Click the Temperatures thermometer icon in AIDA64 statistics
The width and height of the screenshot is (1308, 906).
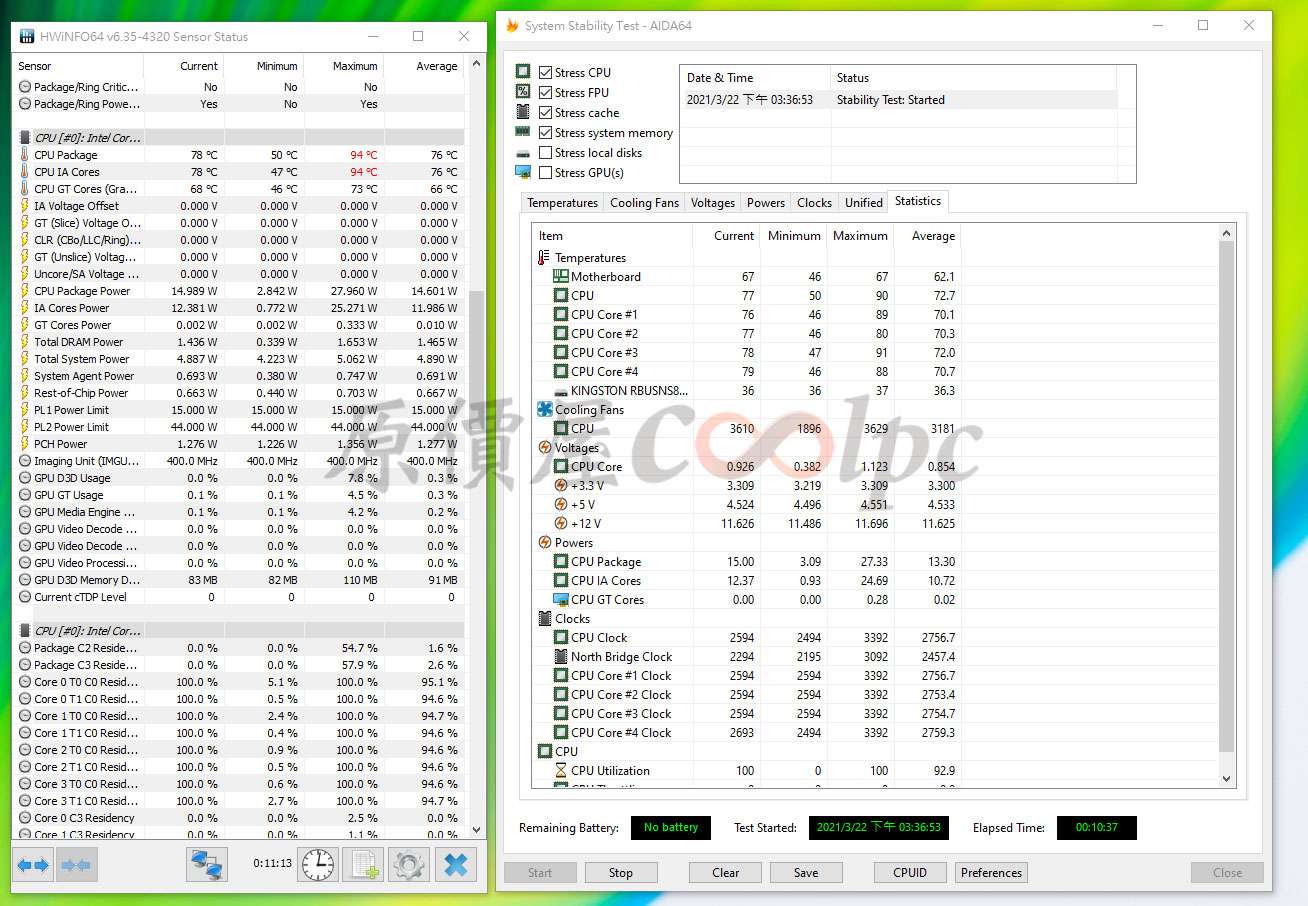544,258
